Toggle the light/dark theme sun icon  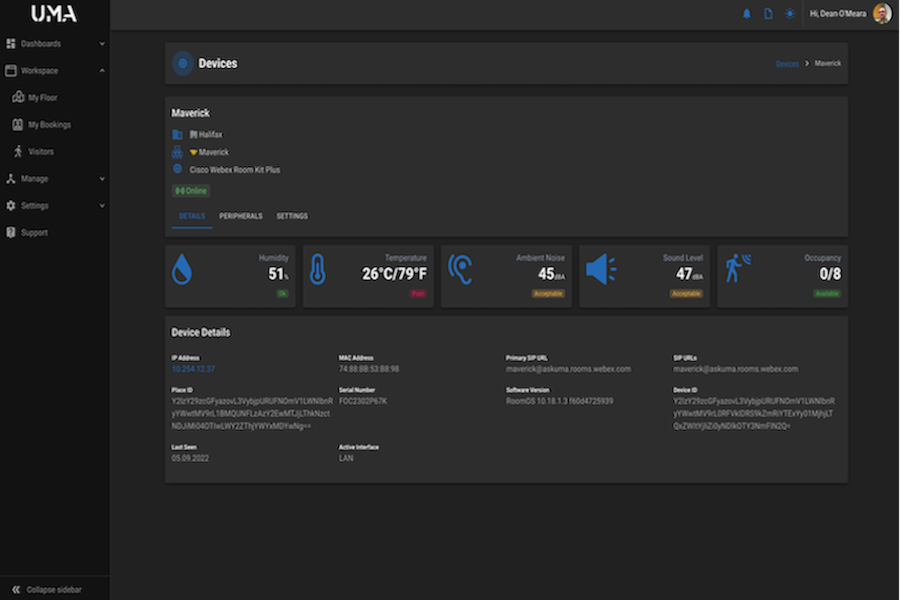790,14
